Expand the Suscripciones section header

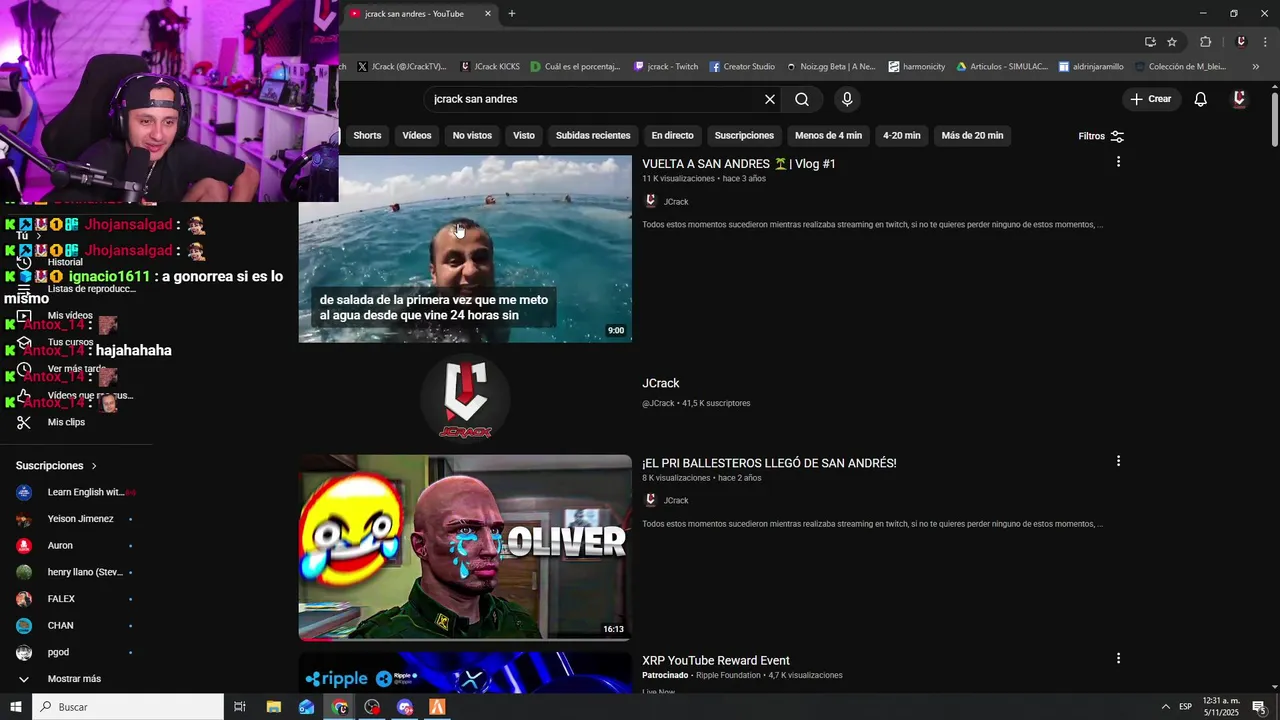[x=56, y=466]
